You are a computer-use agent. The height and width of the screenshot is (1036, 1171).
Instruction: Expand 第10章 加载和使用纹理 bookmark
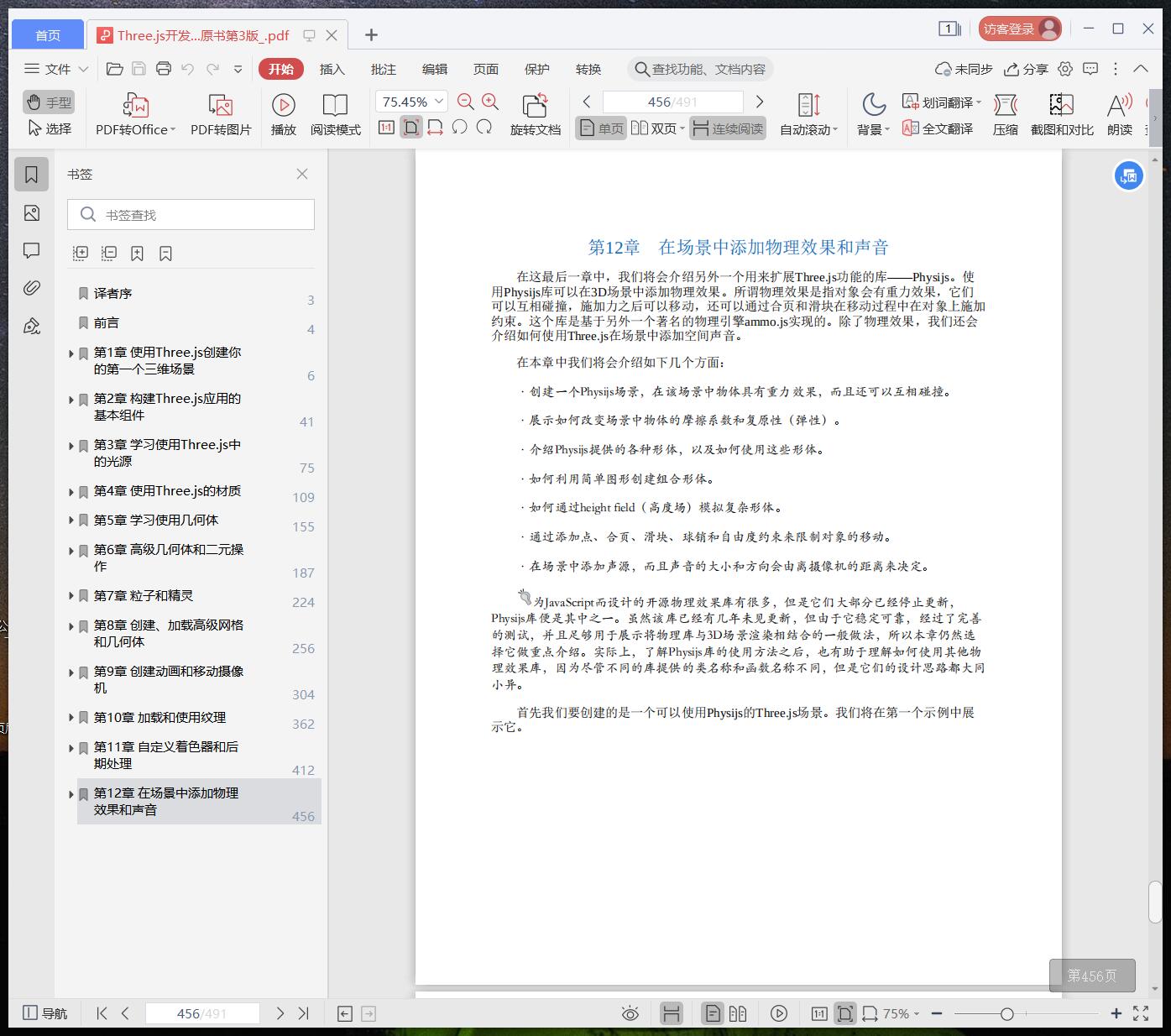[x=71, y=718]
